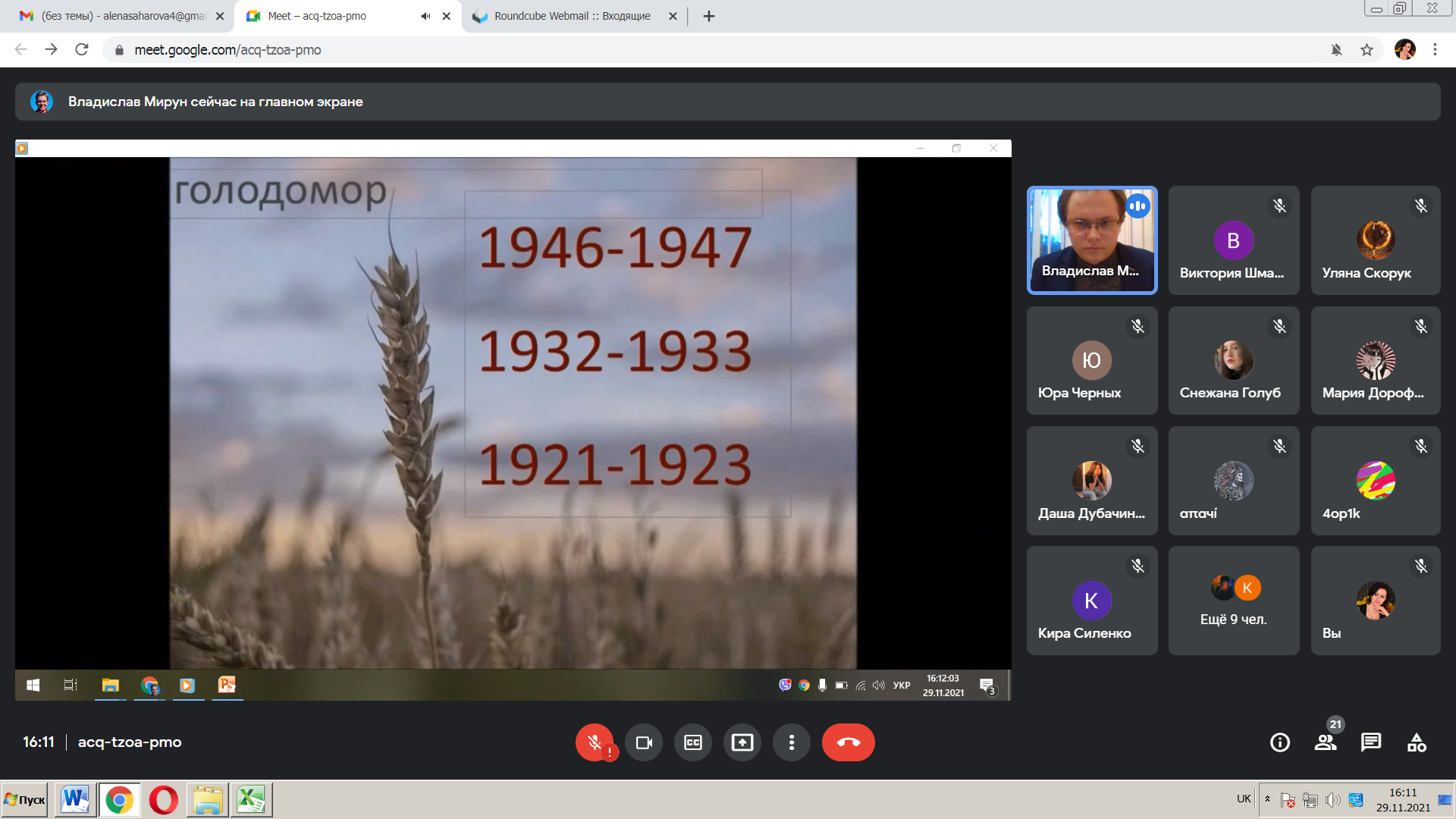The width and height of the screenshot is (1456, 819).
Task: Open the chat panel
Action: 1371,742
